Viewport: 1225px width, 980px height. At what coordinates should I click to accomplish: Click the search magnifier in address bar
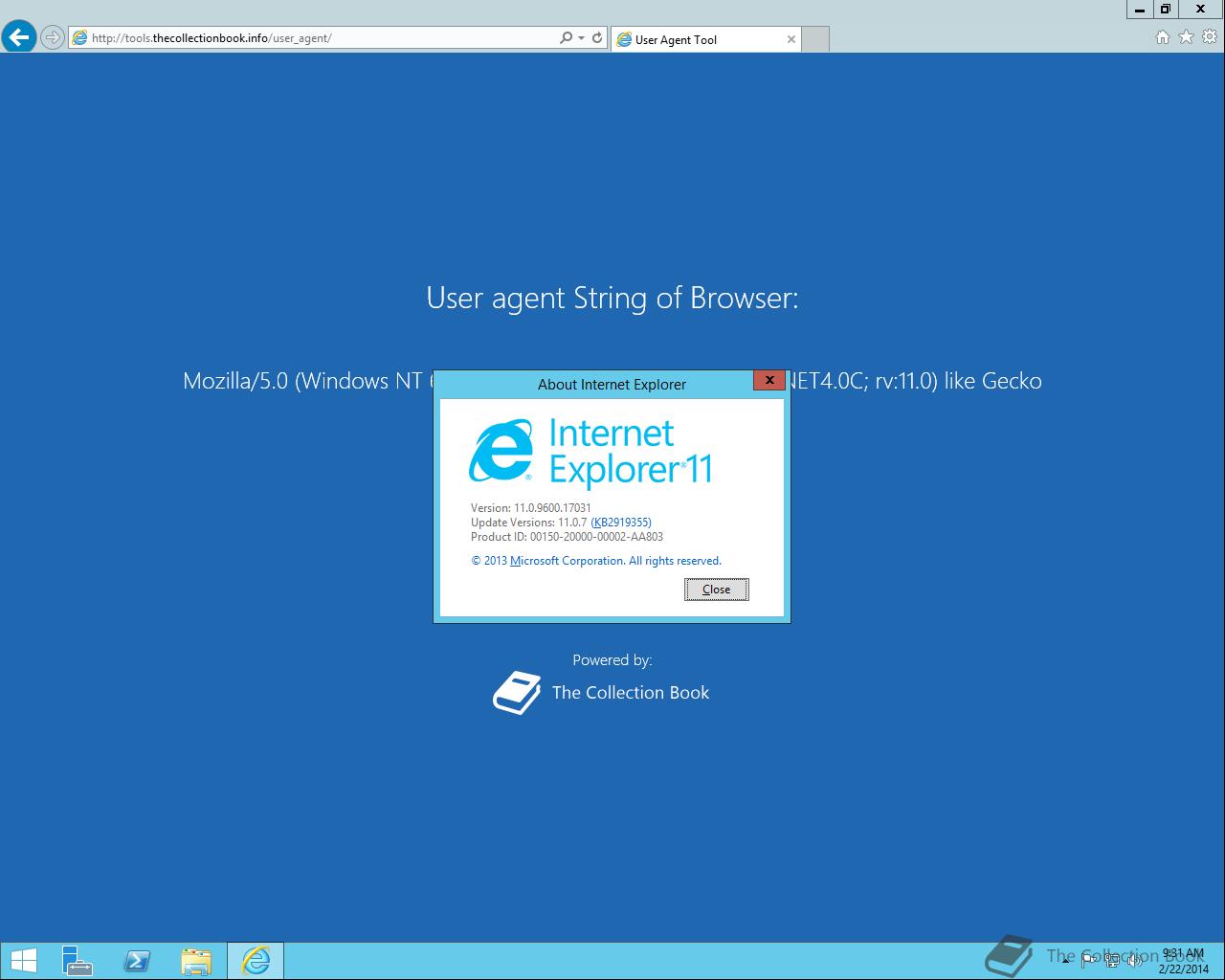pyautogui.click(x=567, y=37)
